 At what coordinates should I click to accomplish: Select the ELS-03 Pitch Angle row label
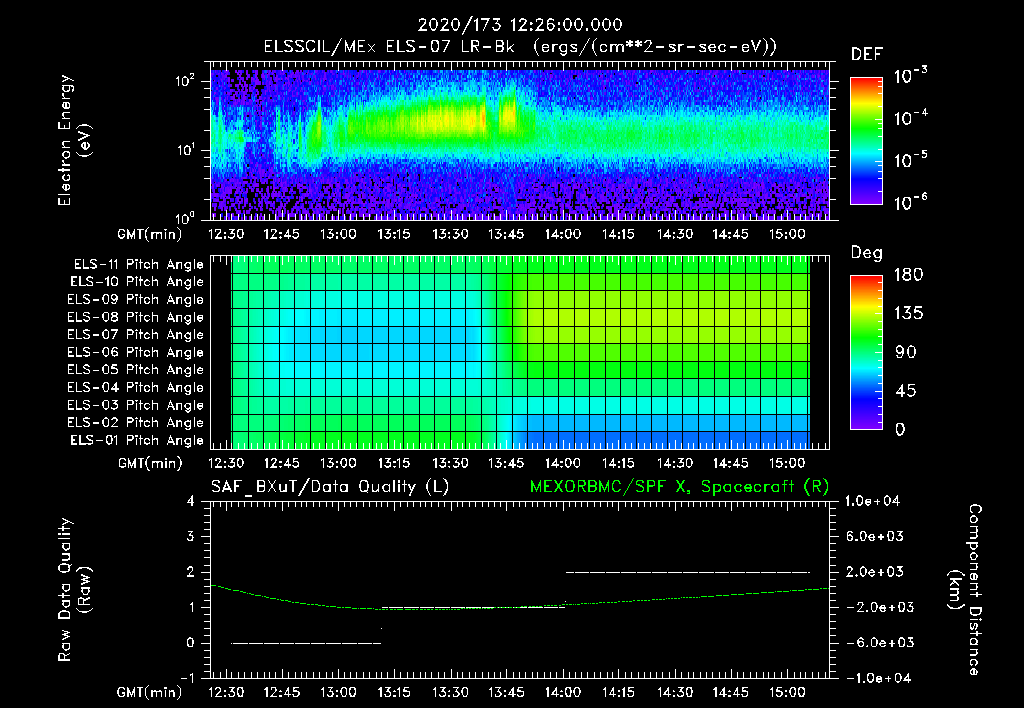pos(136,405)
